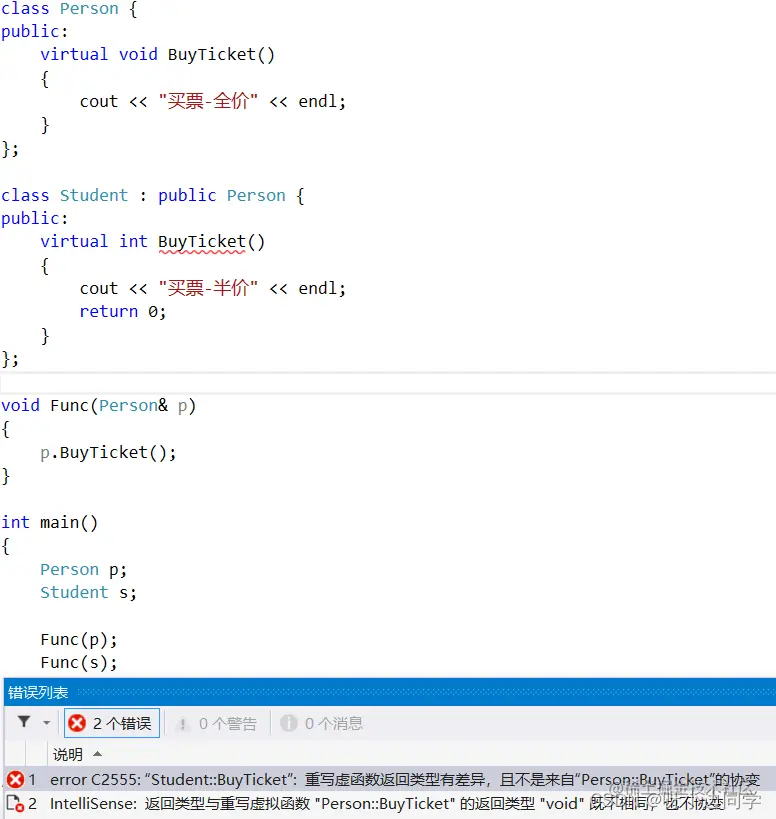Click the 'return 0;' statement
The height and width of the screenshot is (819, 776).
[123, 312]
